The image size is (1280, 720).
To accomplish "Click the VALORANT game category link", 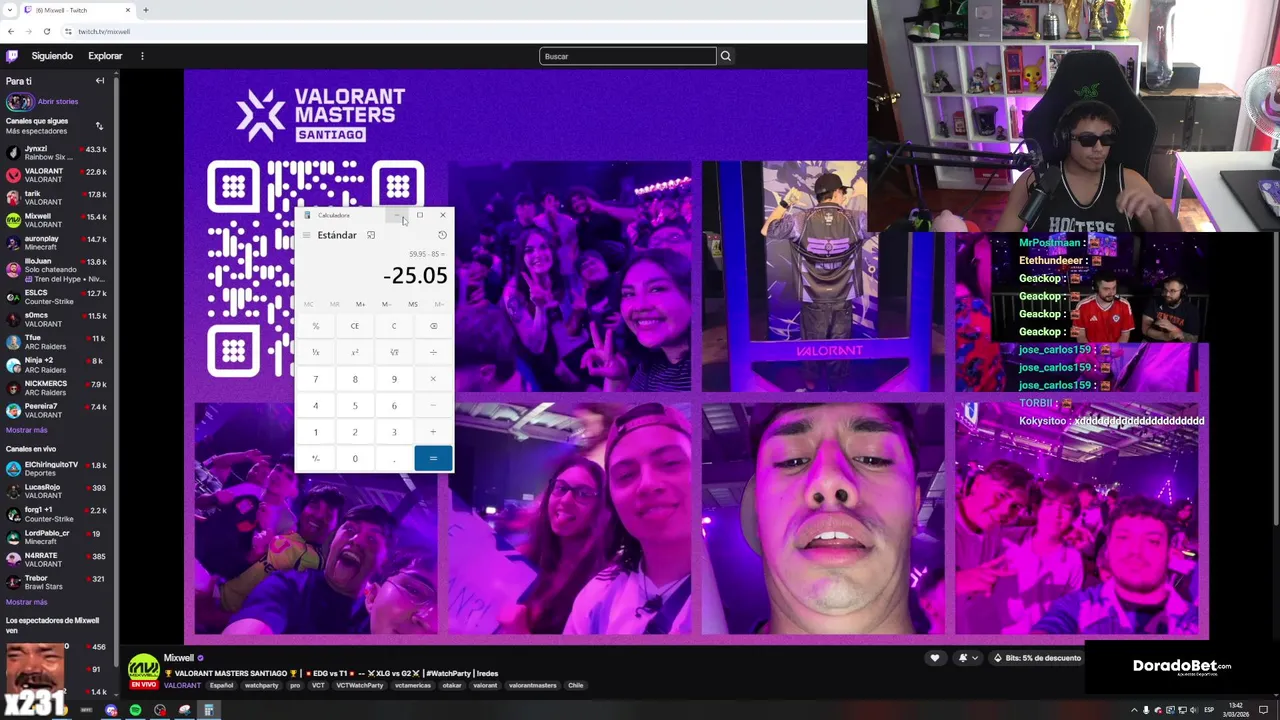I will point(182,685).
